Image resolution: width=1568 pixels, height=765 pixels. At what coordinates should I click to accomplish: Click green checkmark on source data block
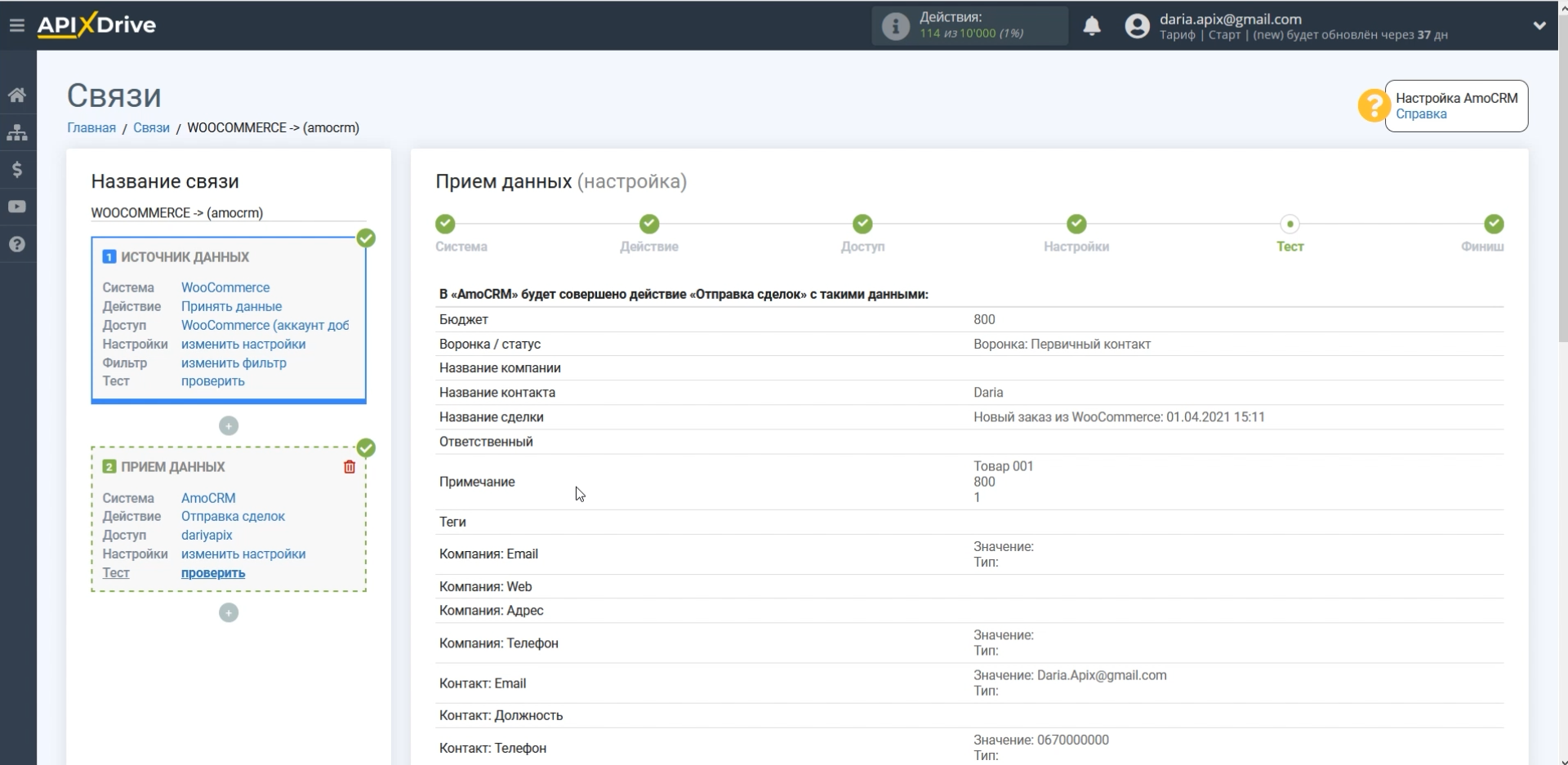point(366,238)
